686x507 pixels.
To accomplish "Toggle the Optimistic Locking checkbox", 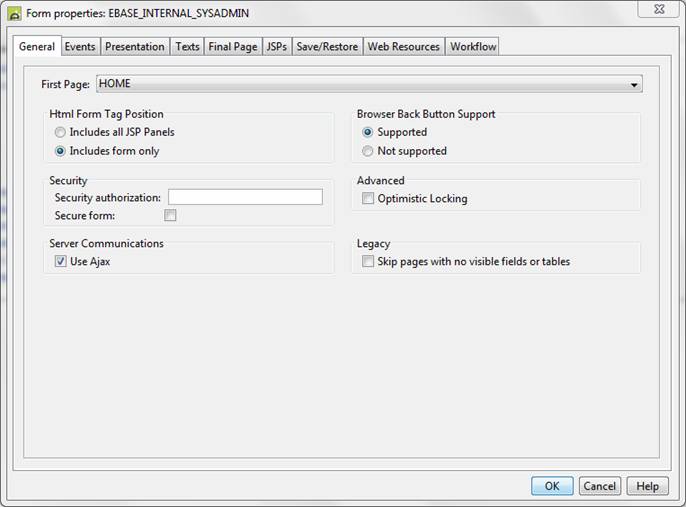I will point(369,199).
